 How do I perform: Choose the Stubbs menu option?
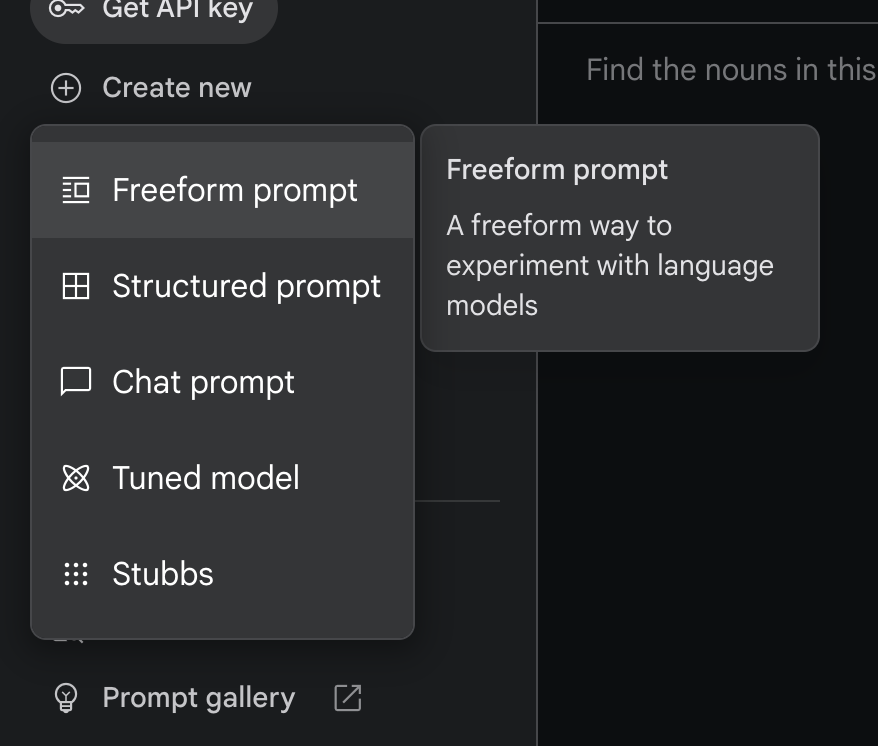[163, 574]
